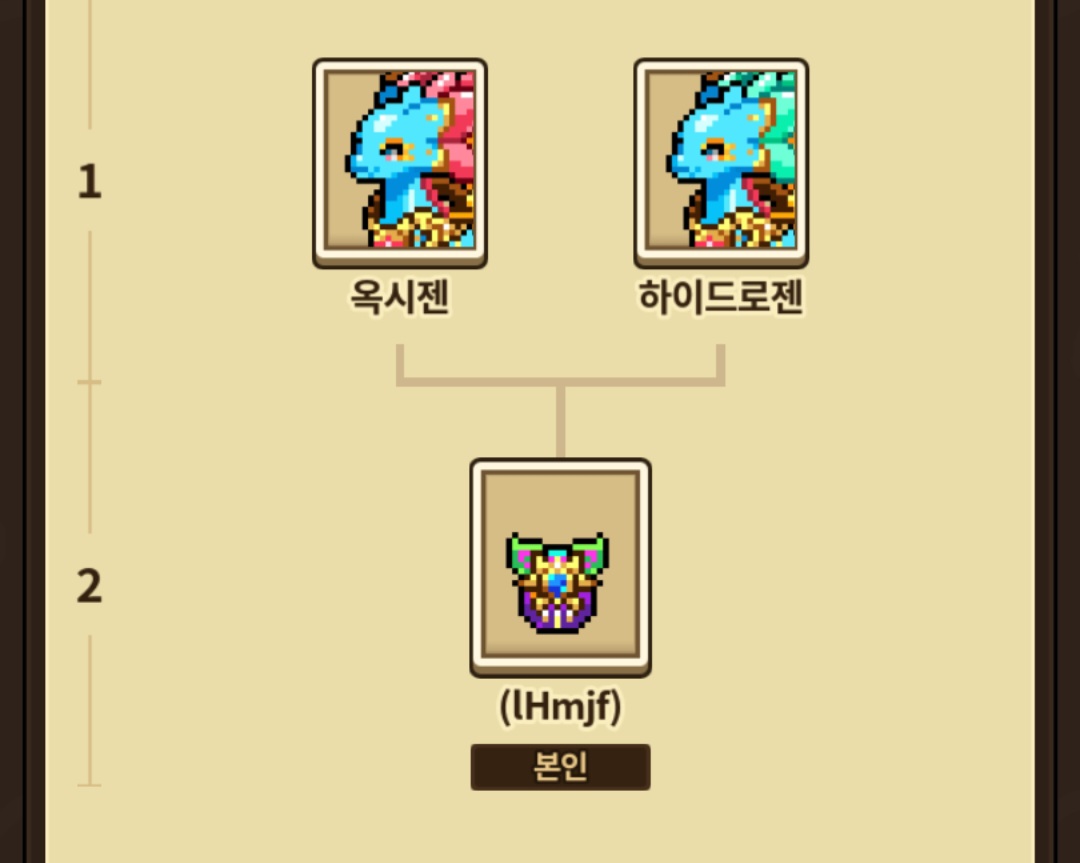Screen dimensions: 1080x863
Task: Select generation number 1 on the timeline
Action: point(90,182)
